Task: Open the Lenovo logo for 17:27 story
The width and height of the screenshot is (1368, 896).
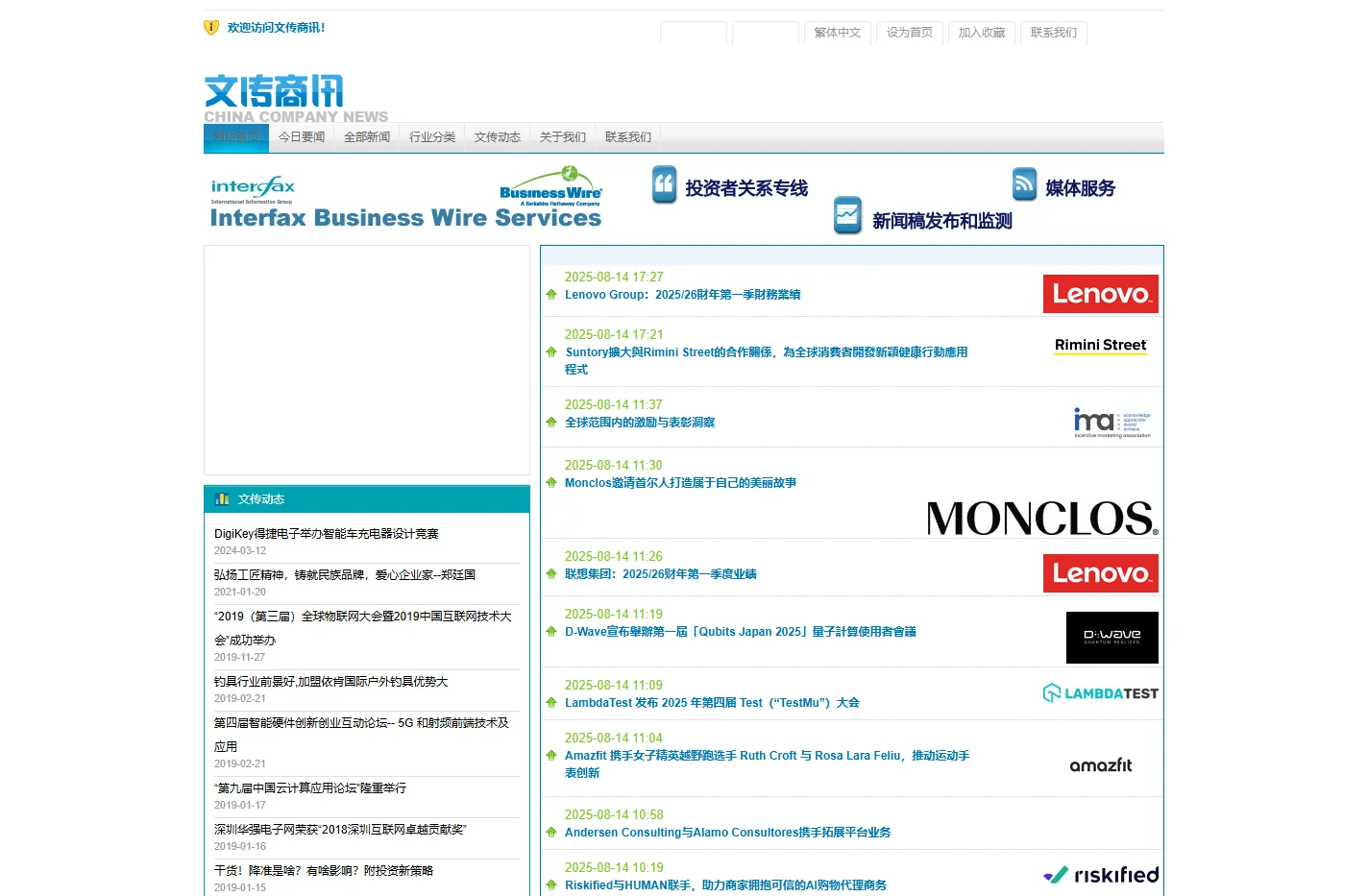Action: point(1101,294)
